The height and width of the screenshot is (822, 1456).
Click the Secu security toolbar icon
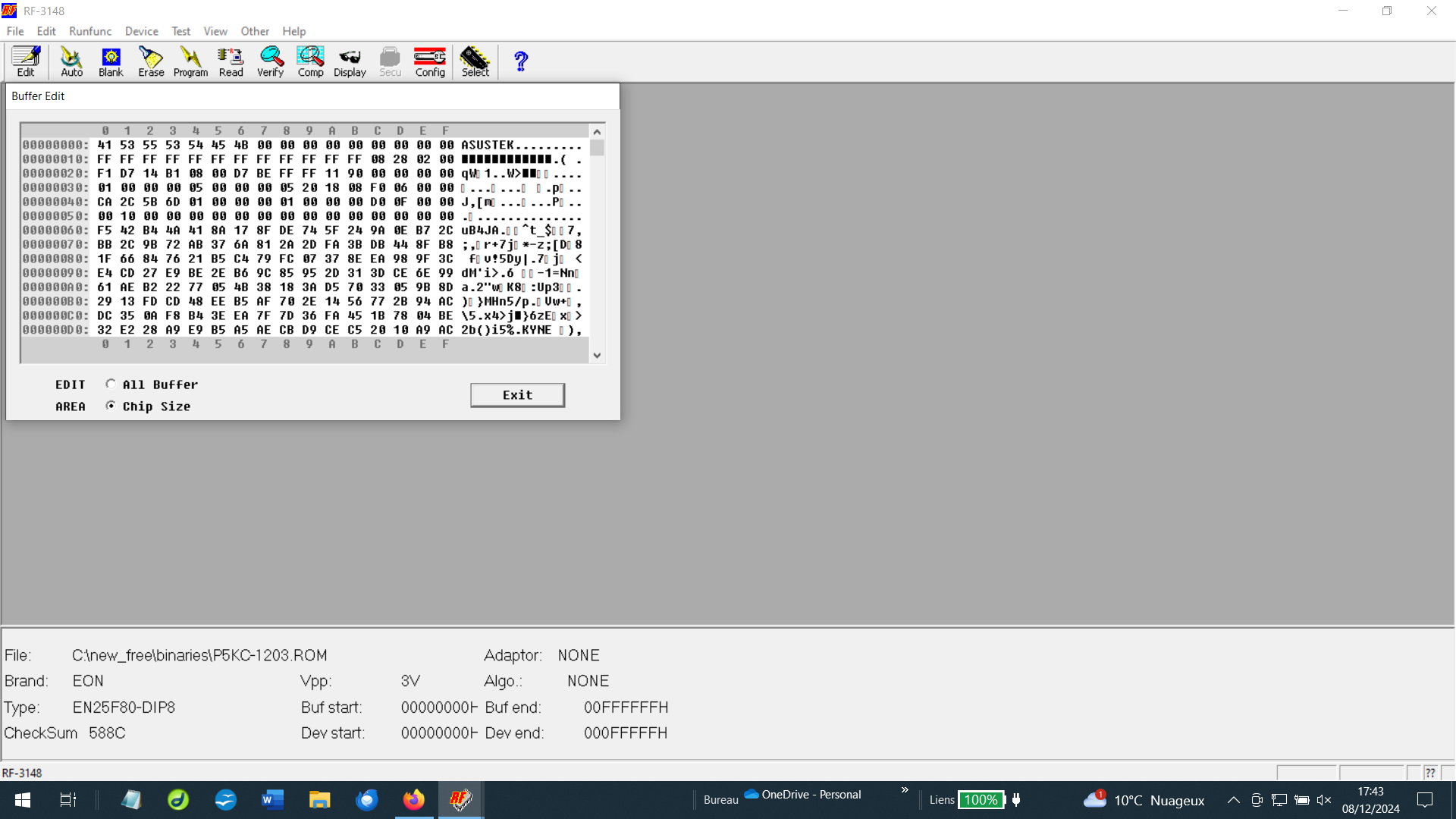point(390,61)
